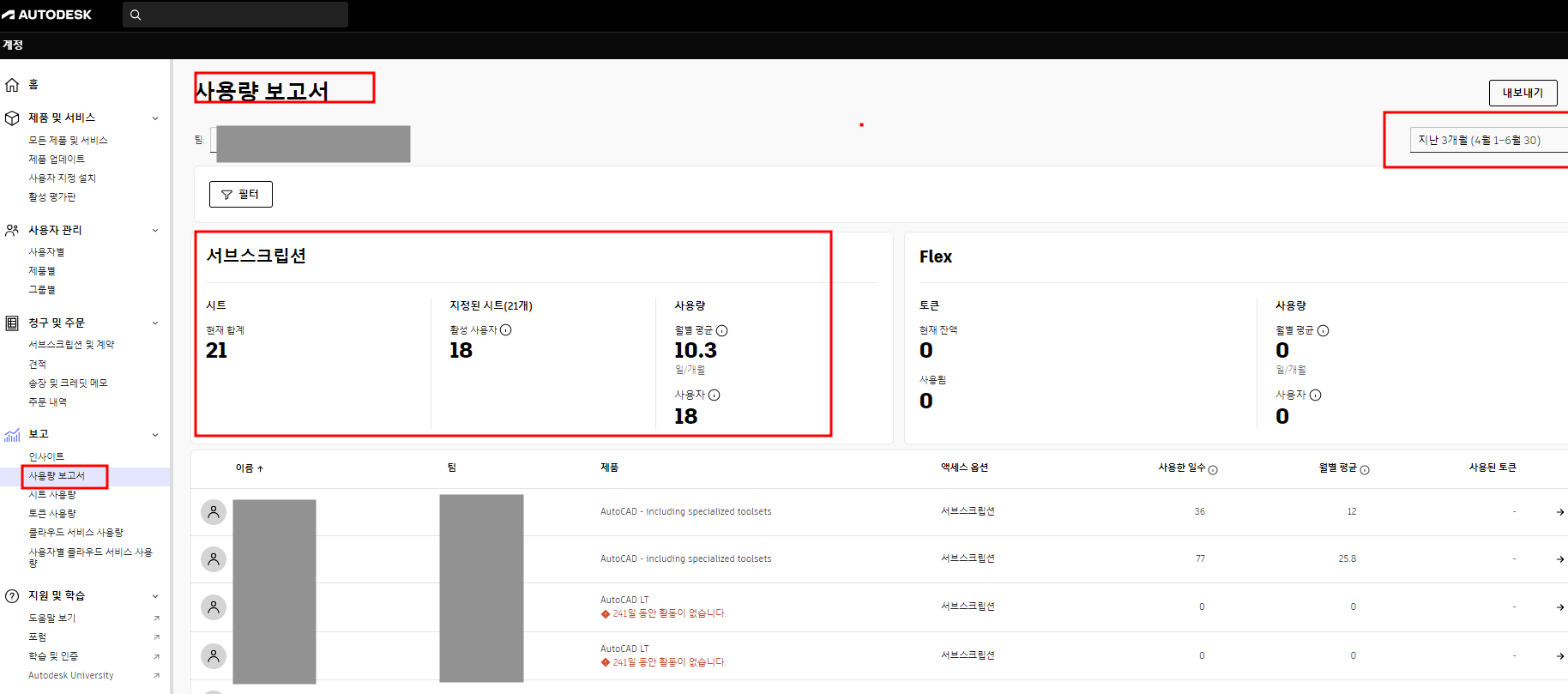
Task: Open 송장 및 크레딧 메모
Action: [x=68, y=383]
